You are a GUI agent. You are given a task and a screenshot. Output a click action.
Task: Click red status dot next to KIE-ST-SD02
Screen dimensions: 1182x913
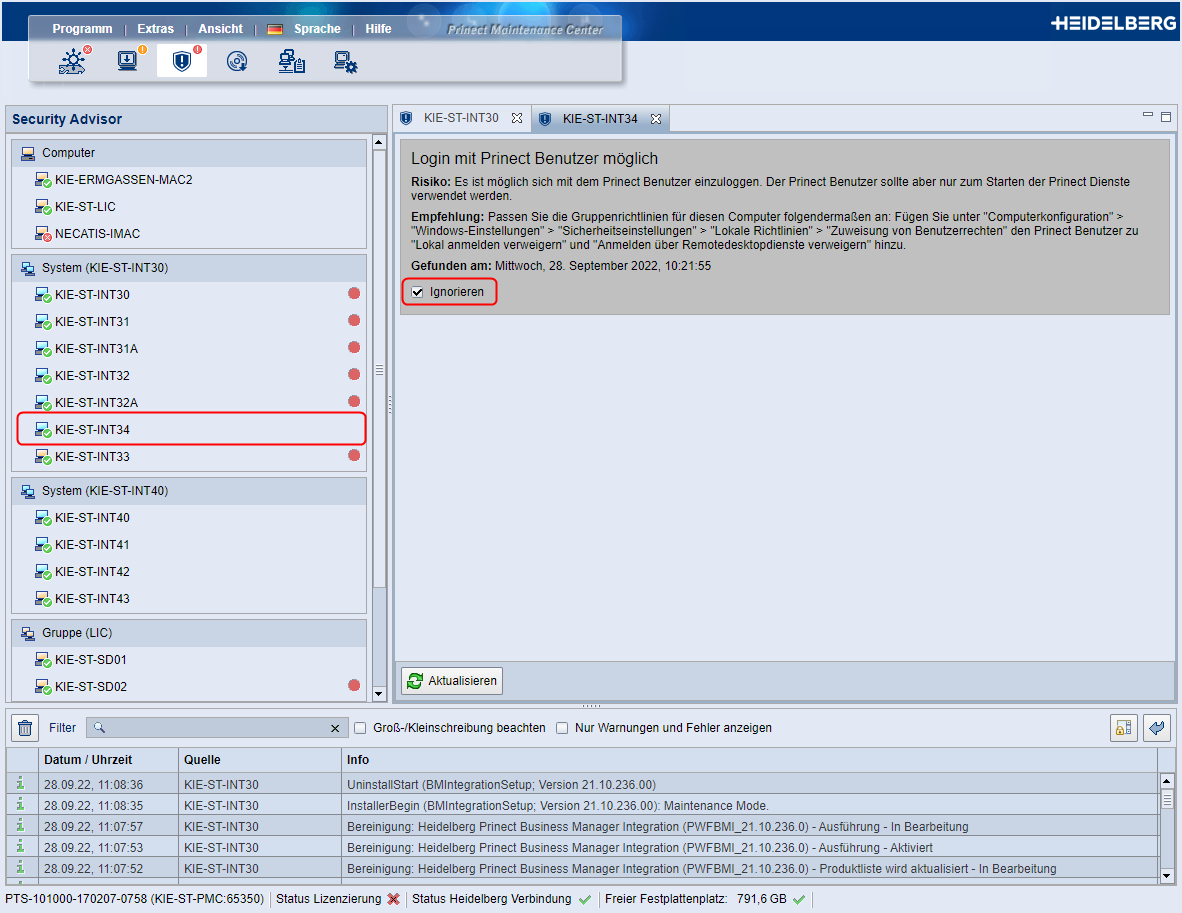354,685
